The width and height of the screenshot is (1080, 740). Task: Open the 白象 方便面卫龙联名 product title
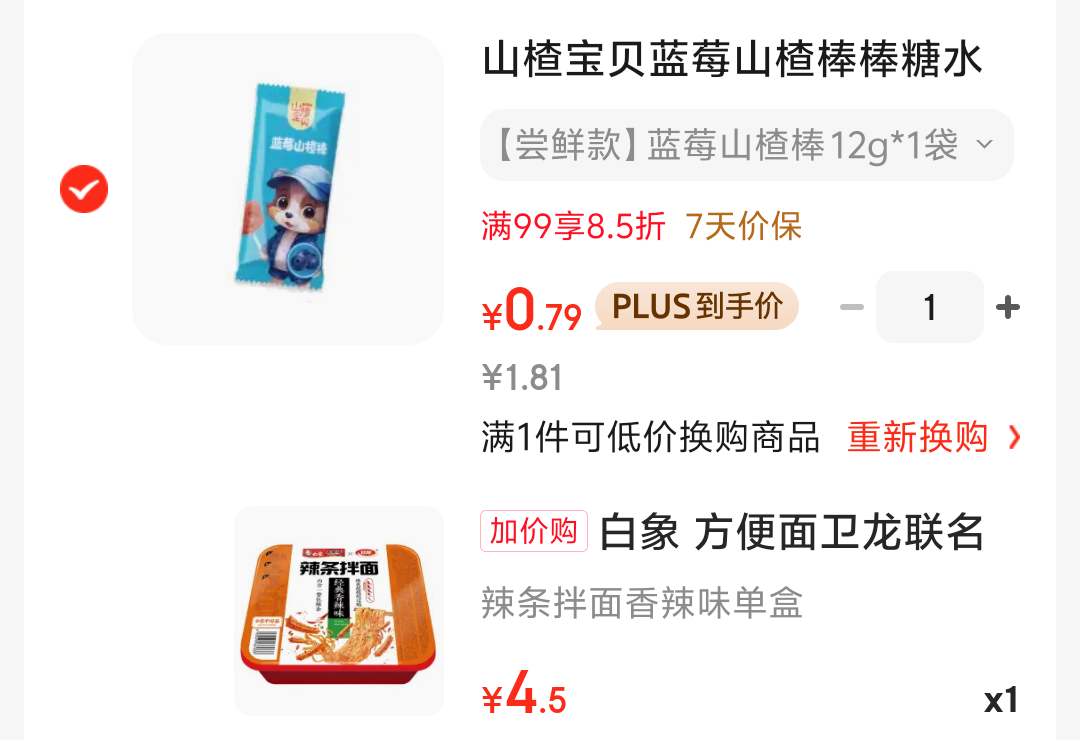point(791,532)
